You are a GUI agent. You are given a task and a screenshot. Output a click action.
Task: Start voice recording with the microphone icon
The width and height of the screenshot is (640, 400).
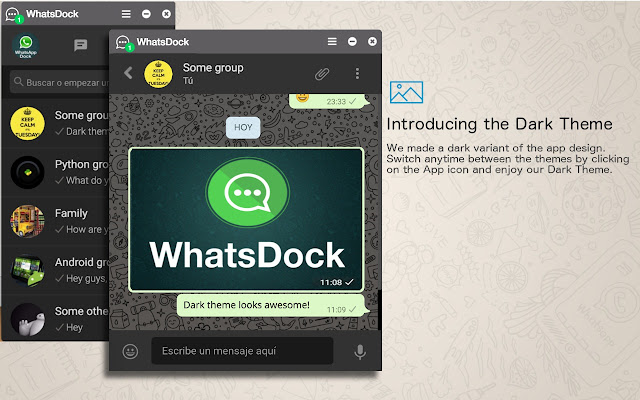pyautogui.click(x=360, y=352)
